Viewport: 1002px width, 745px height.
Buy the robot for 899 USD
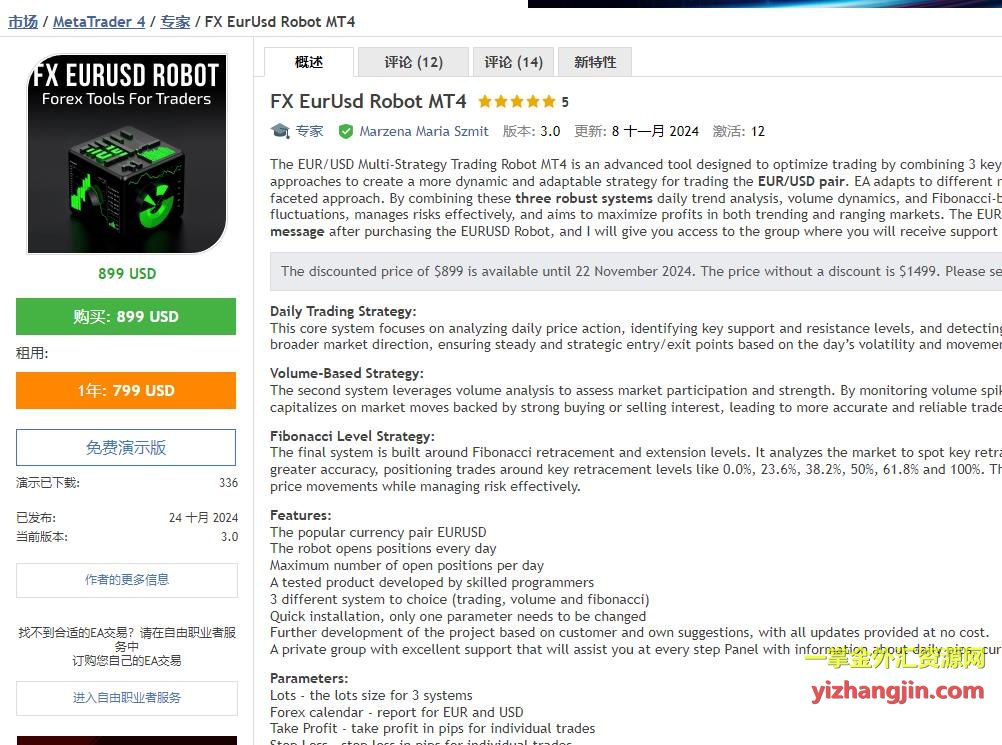pyautogui.click(x=126, y=316)
